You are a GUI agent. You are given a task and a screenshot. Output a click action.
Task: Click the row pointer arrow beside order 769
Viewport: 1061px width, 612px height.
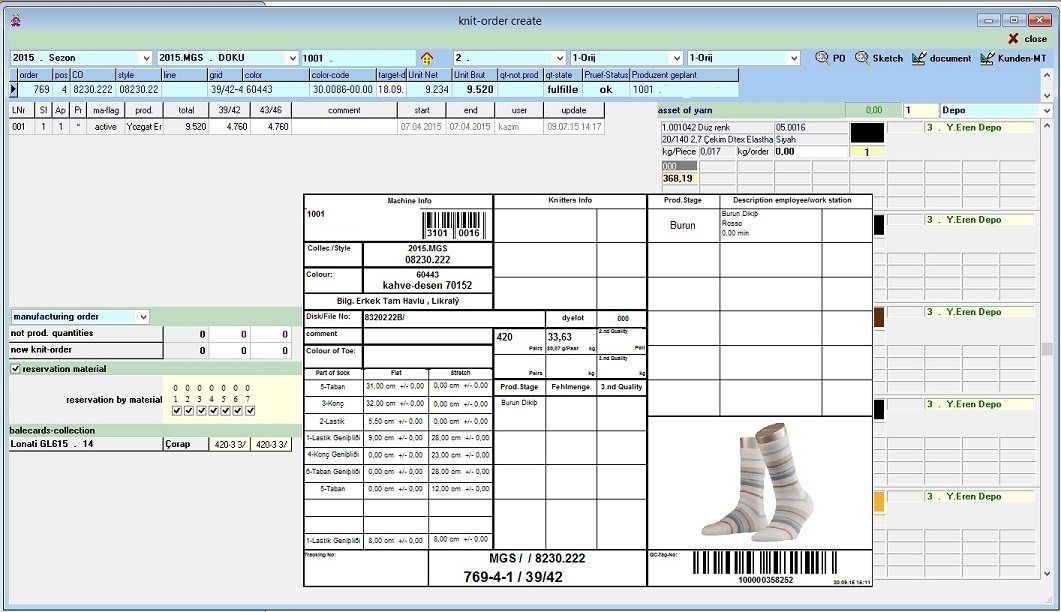(13, 89)
